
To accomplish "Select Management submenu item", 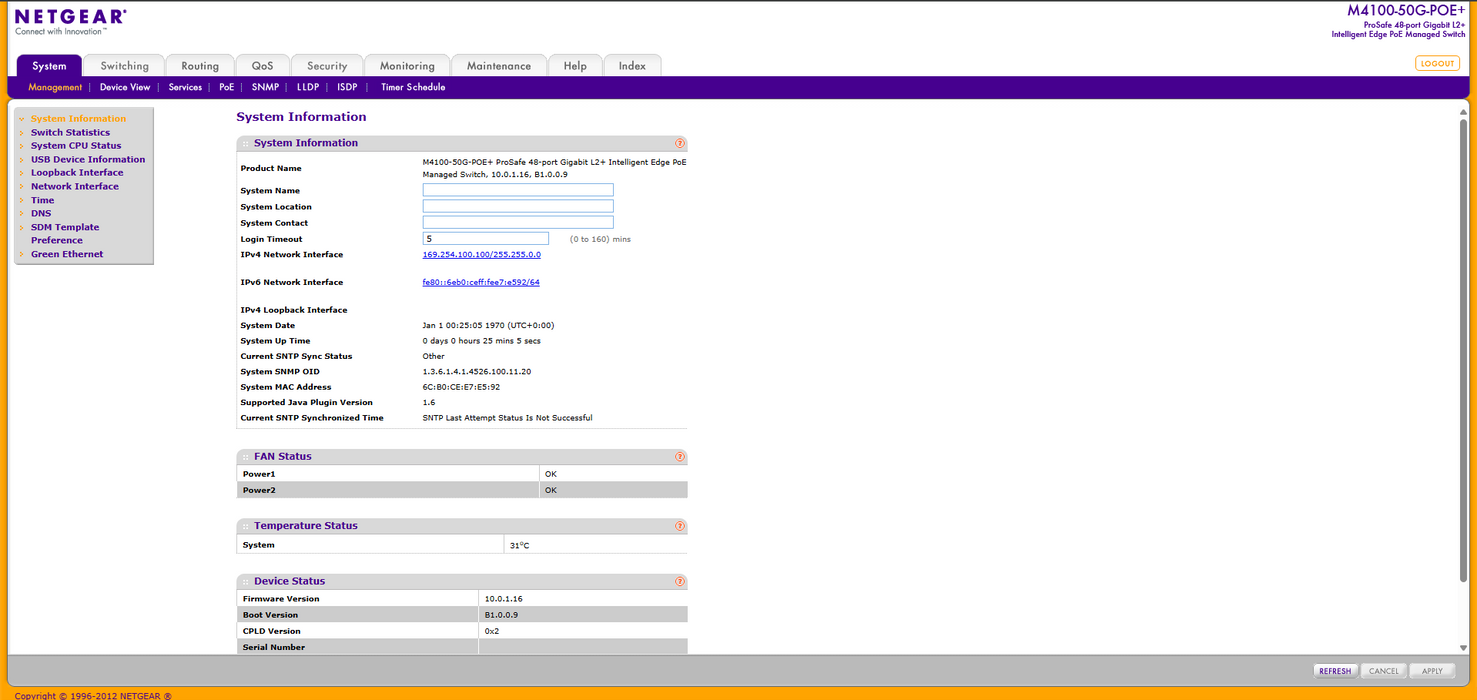I will point(55,87).
